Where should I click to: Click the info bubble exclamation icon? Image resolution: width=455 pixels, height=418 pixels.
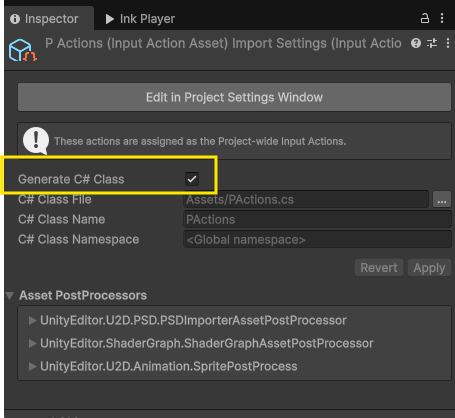click(x=36, y=140)
